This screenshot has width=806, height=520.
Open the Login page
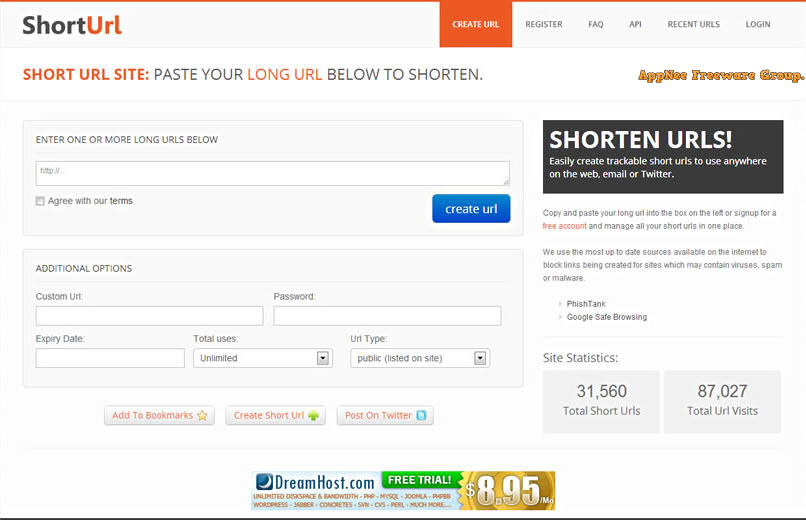(758, 24)
